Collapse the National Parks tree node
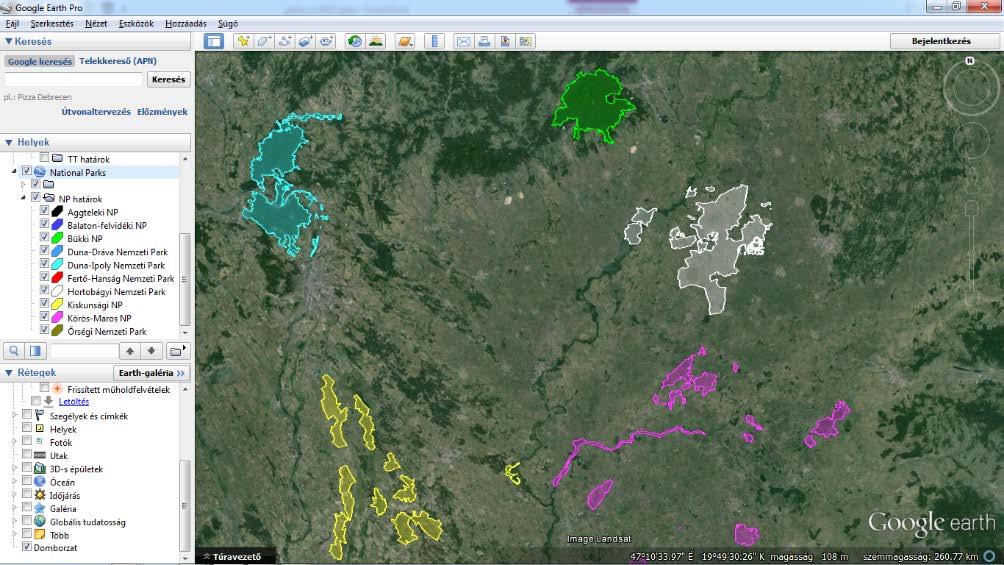Screen dimensions: 1004x565 click(14, 172)
